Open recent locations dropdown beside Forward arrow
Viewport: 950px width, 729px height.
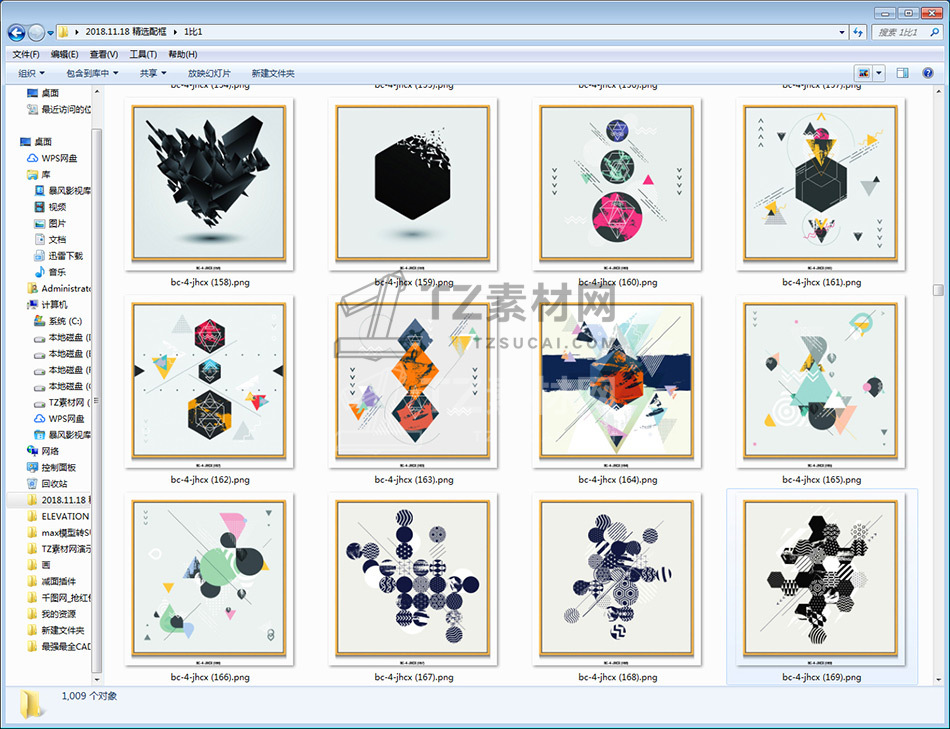(50, 32)
